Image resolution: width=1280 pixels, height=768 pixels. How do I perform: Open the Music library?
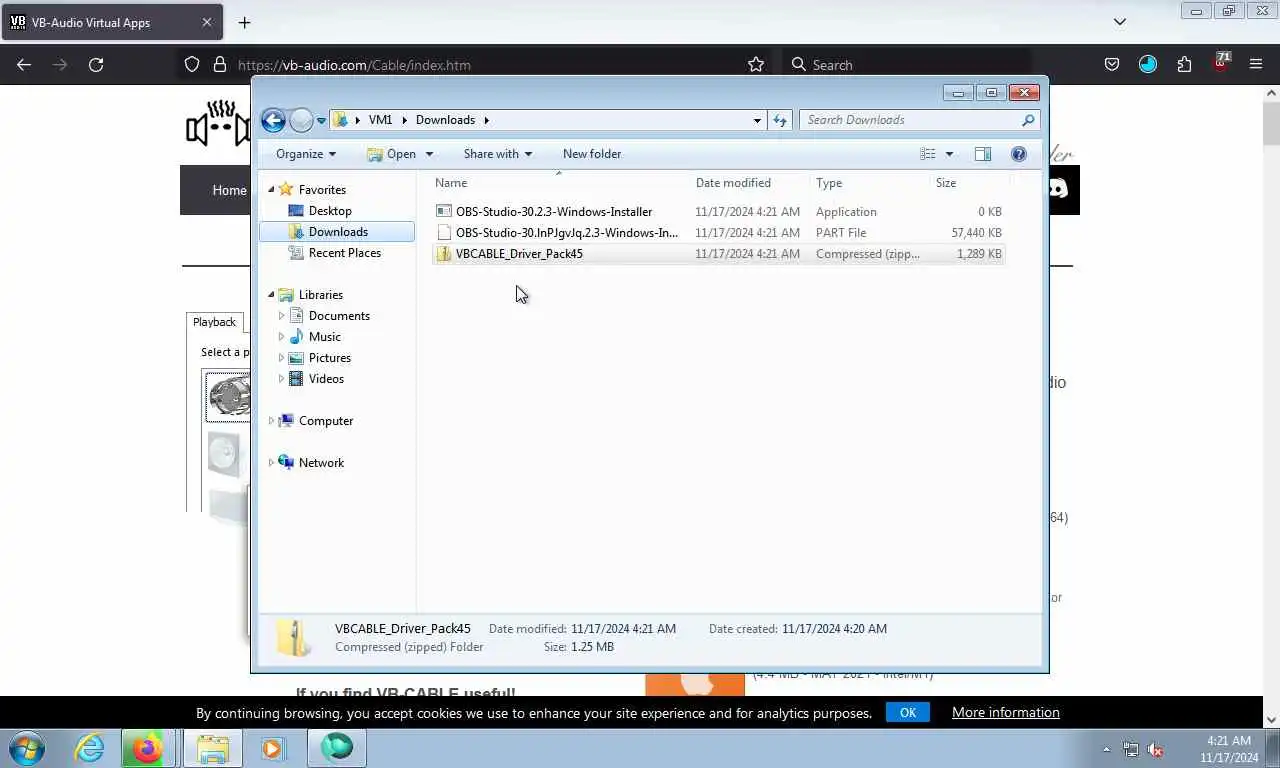(324, 337)
